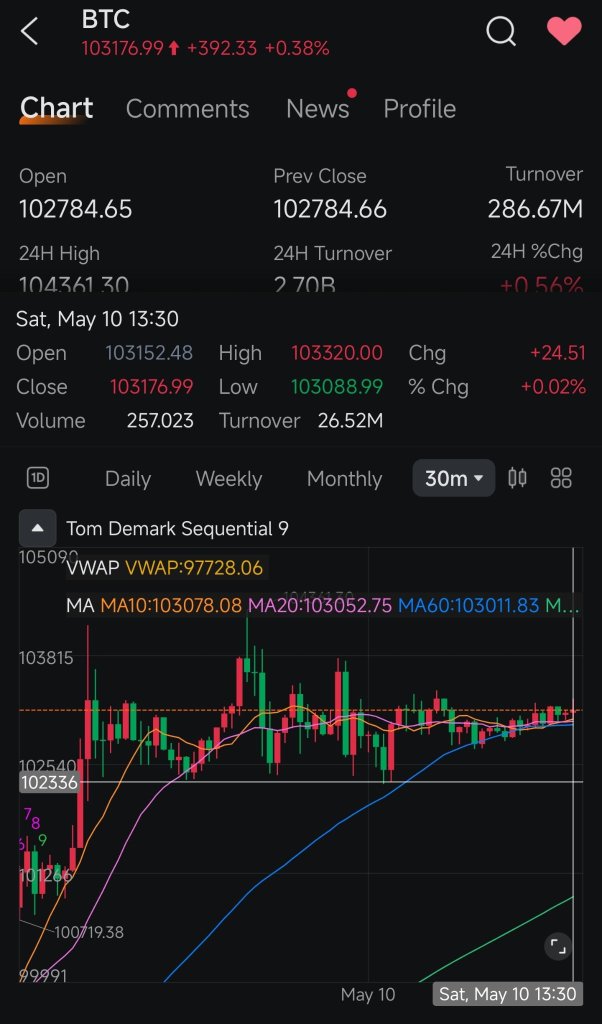Image resolution: width=602 pixels, height=1024 pixels.
Task: Tap the Volume value 257.023
Action: (x=160, y=421)
